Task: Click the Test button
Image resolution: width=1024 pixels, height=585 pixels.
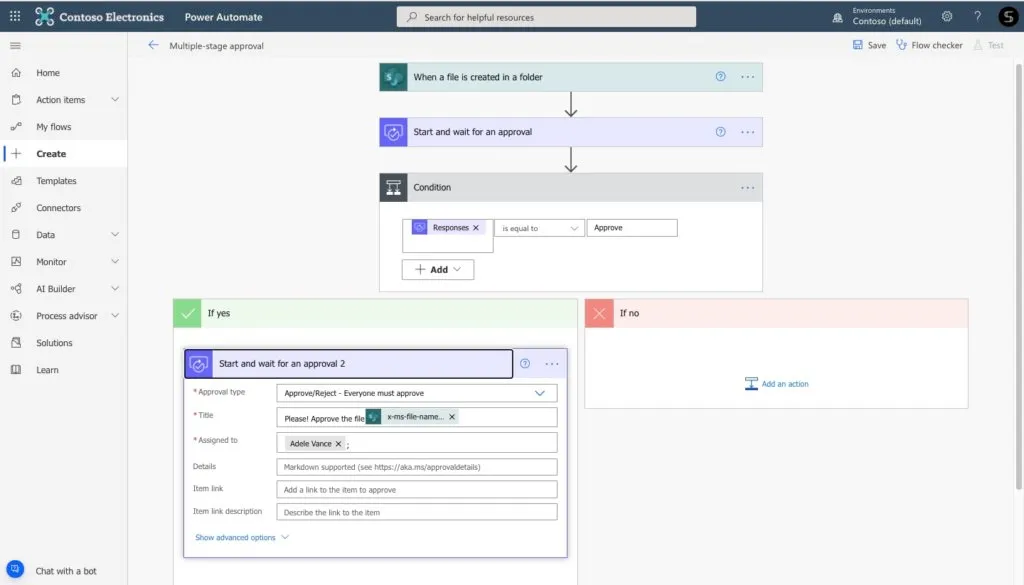Action: 989,45
